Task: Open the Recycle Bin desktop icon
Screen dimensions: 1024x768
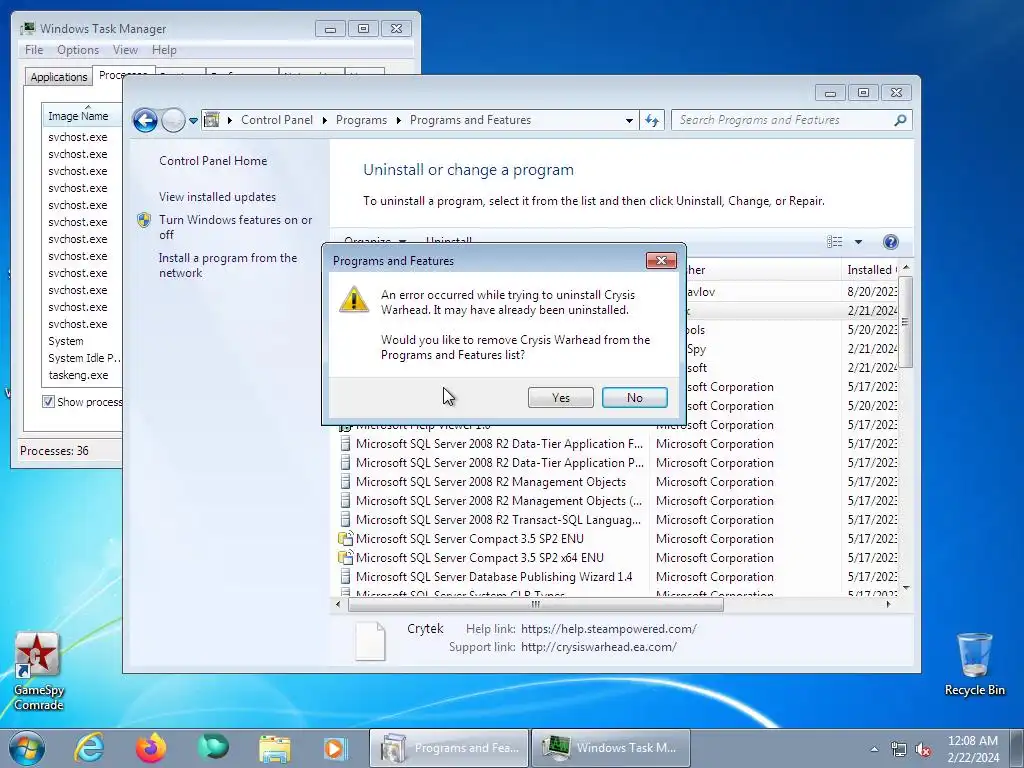Action: point(974,664)
